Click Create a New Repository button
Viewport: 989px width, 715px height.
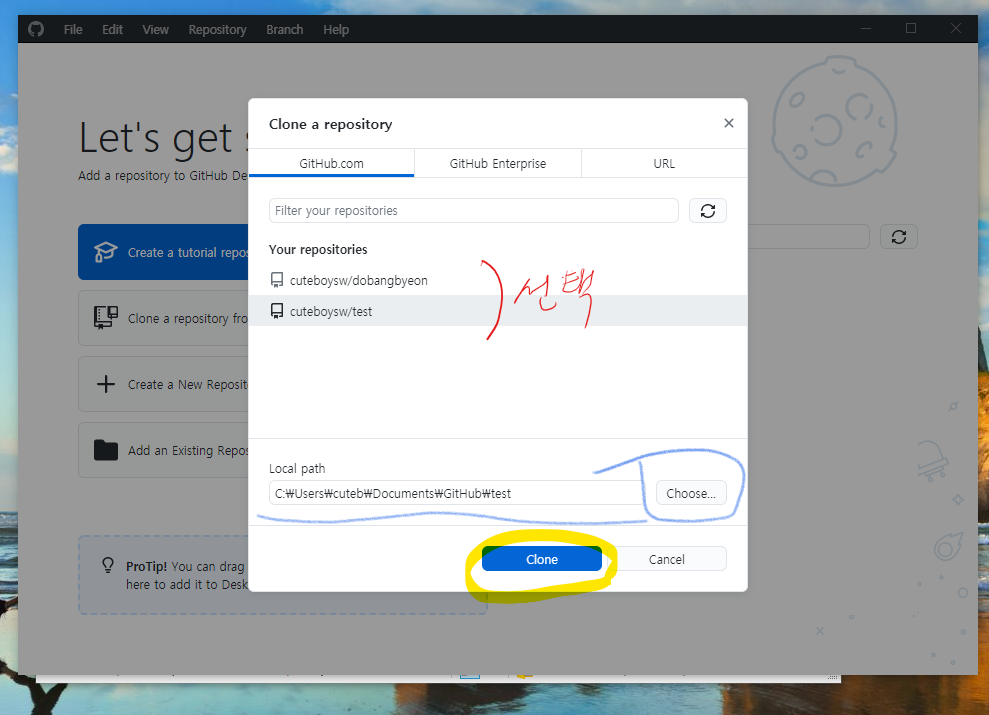point(163,385)
